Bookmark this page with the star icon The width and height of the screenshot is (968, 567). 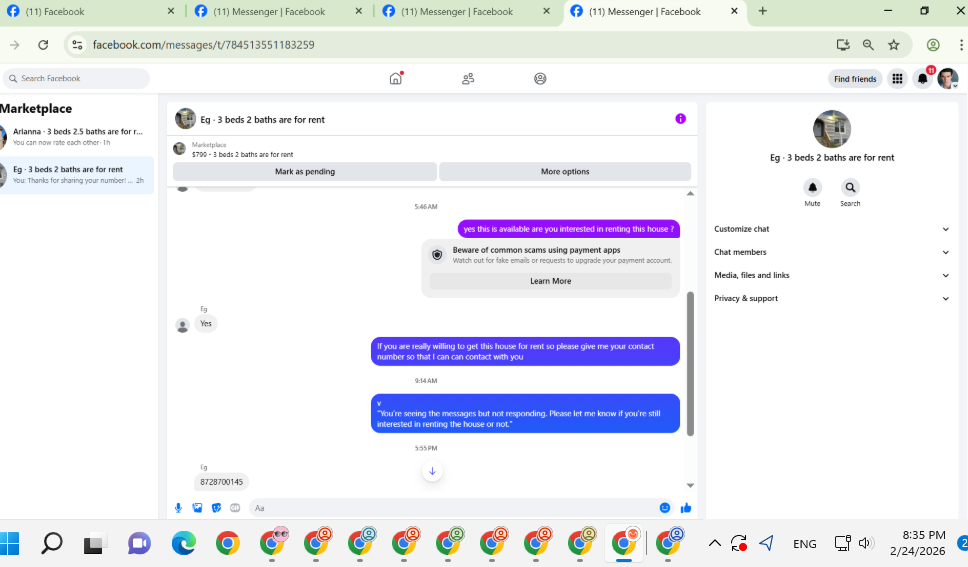tap(893, 44)
